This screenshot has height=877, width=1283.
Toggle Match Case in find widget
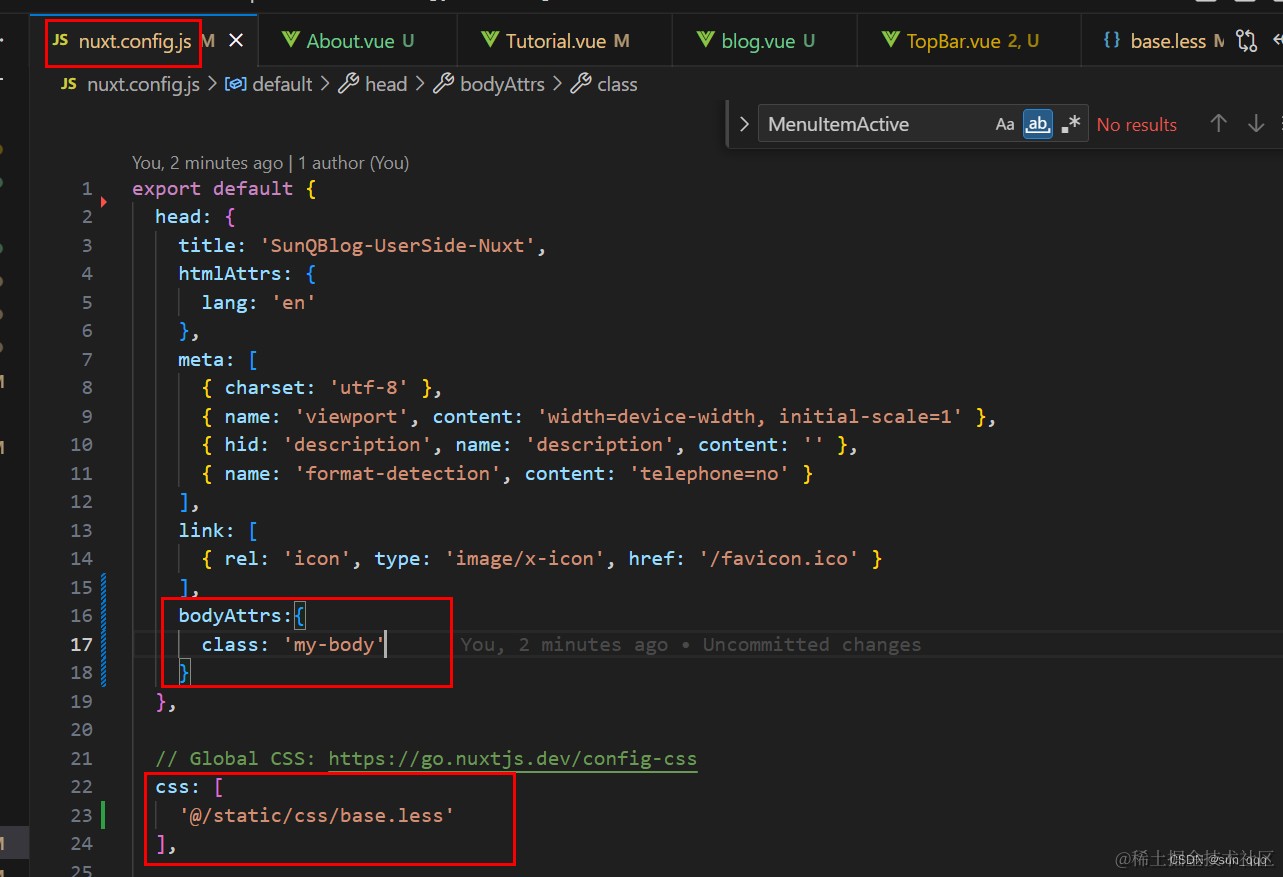(x=1005, y=125)
